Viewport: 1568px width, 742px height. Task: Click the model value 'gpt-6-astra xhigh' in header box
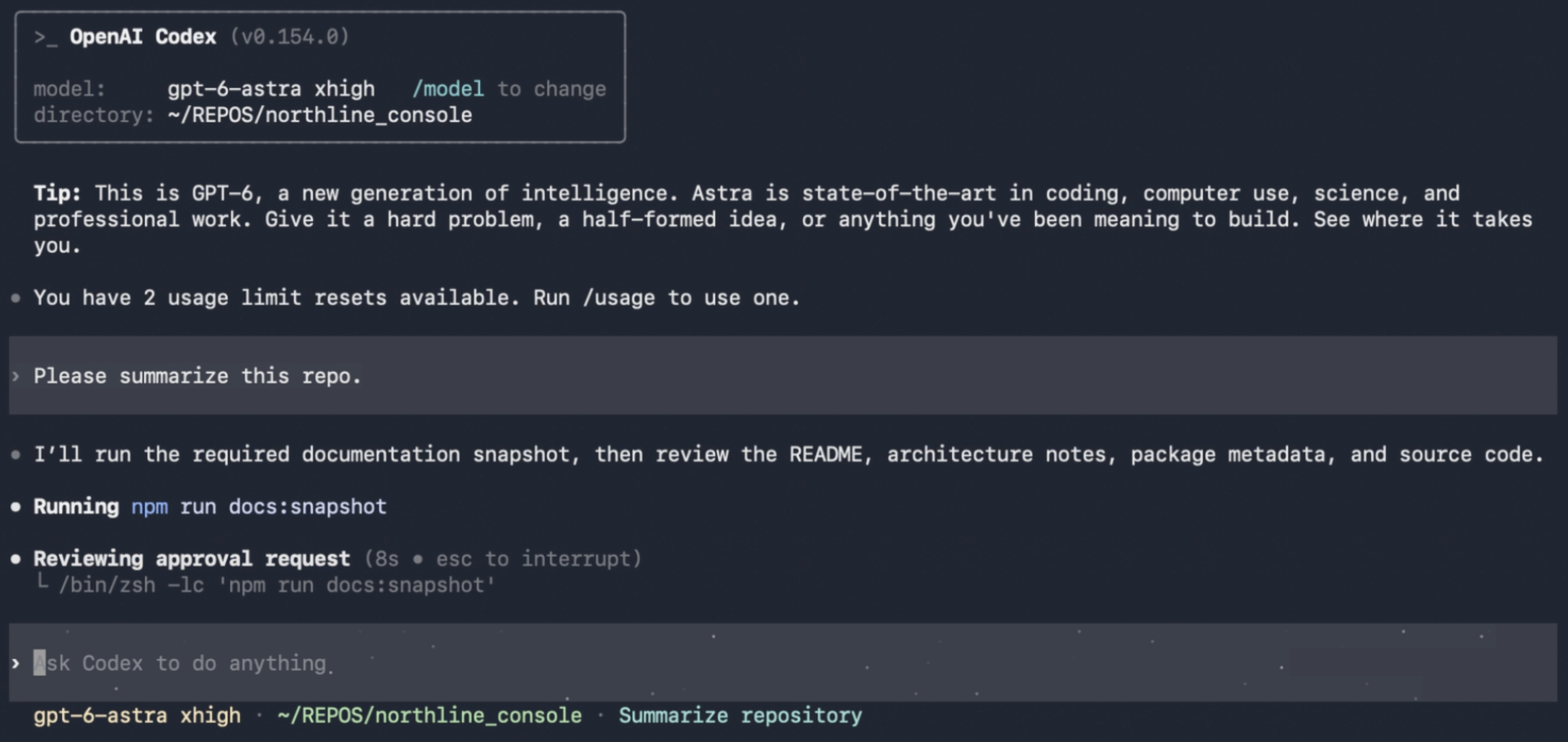click(271, 89)
